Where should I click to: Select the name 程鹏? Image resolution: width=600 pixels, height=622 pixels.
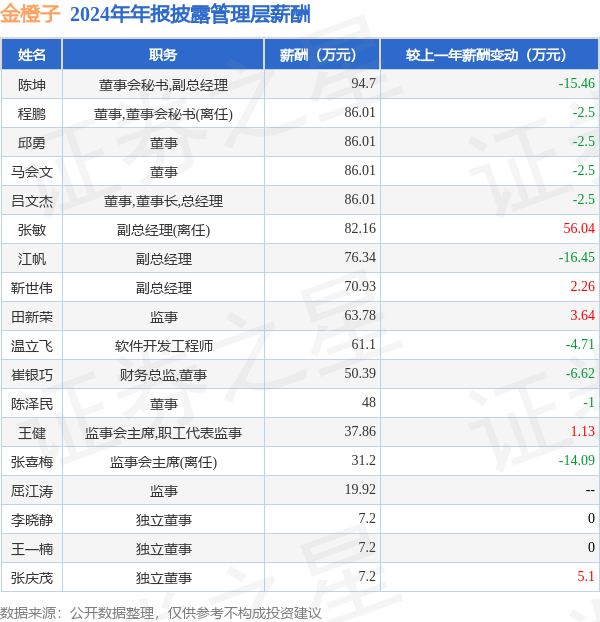(32, 114)
